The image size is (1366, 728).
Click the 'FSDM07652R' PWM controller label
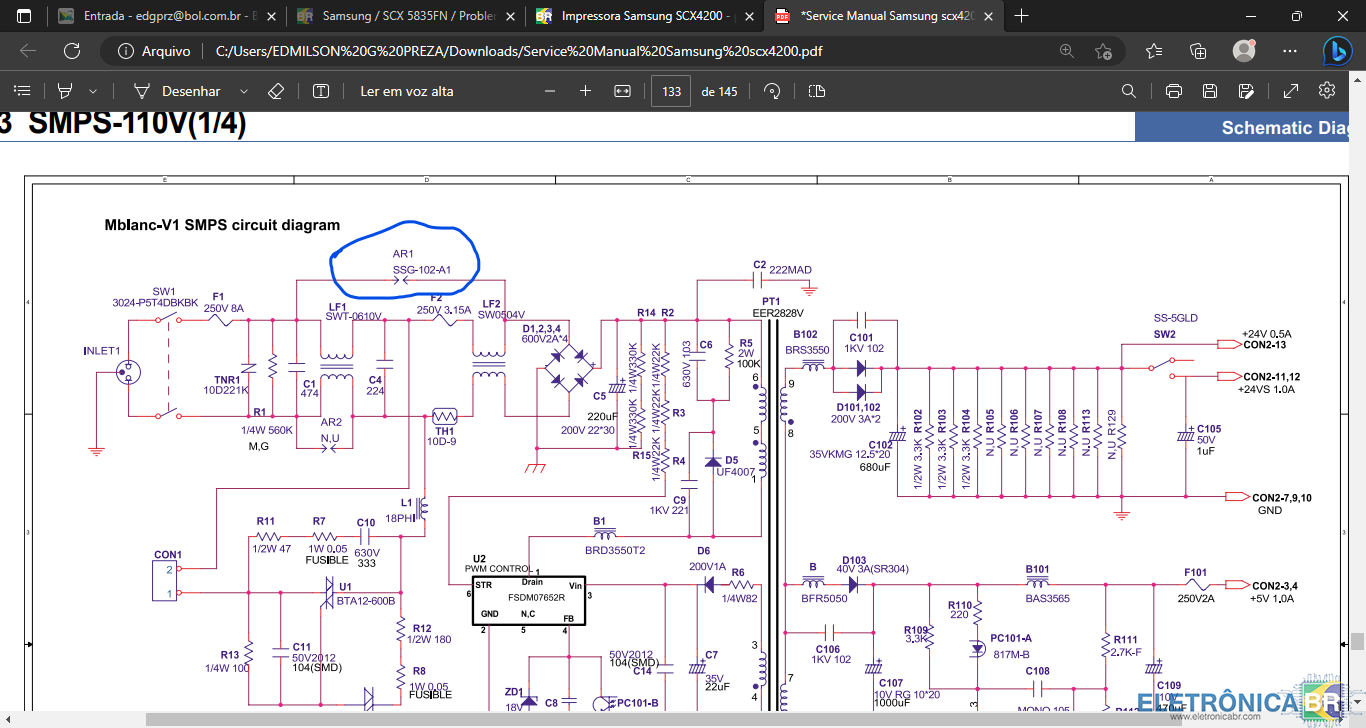[x=535, y=597]
